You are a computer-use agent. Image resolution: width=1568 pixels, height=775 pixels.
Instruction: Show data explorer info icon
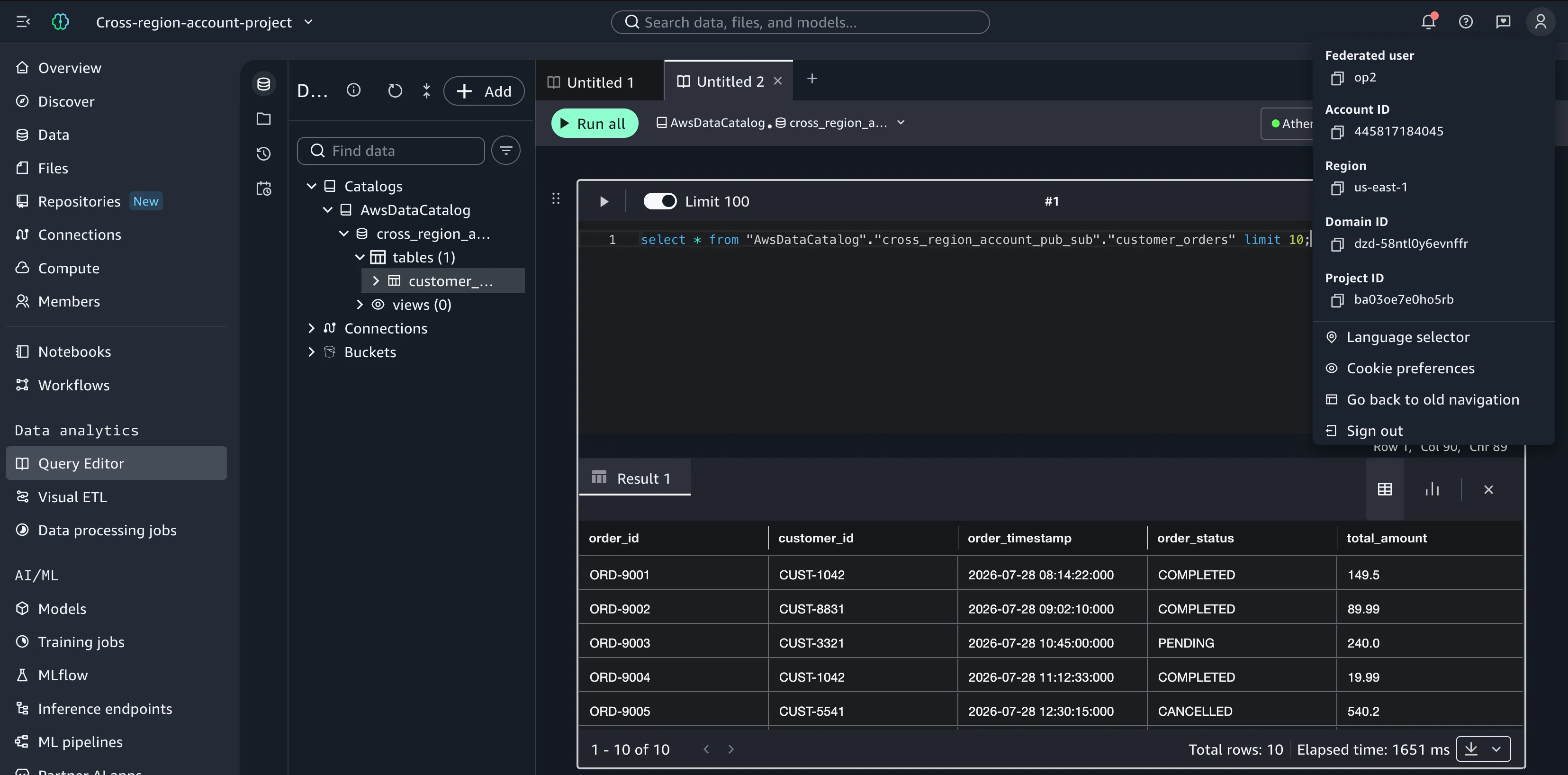[354, 90]
